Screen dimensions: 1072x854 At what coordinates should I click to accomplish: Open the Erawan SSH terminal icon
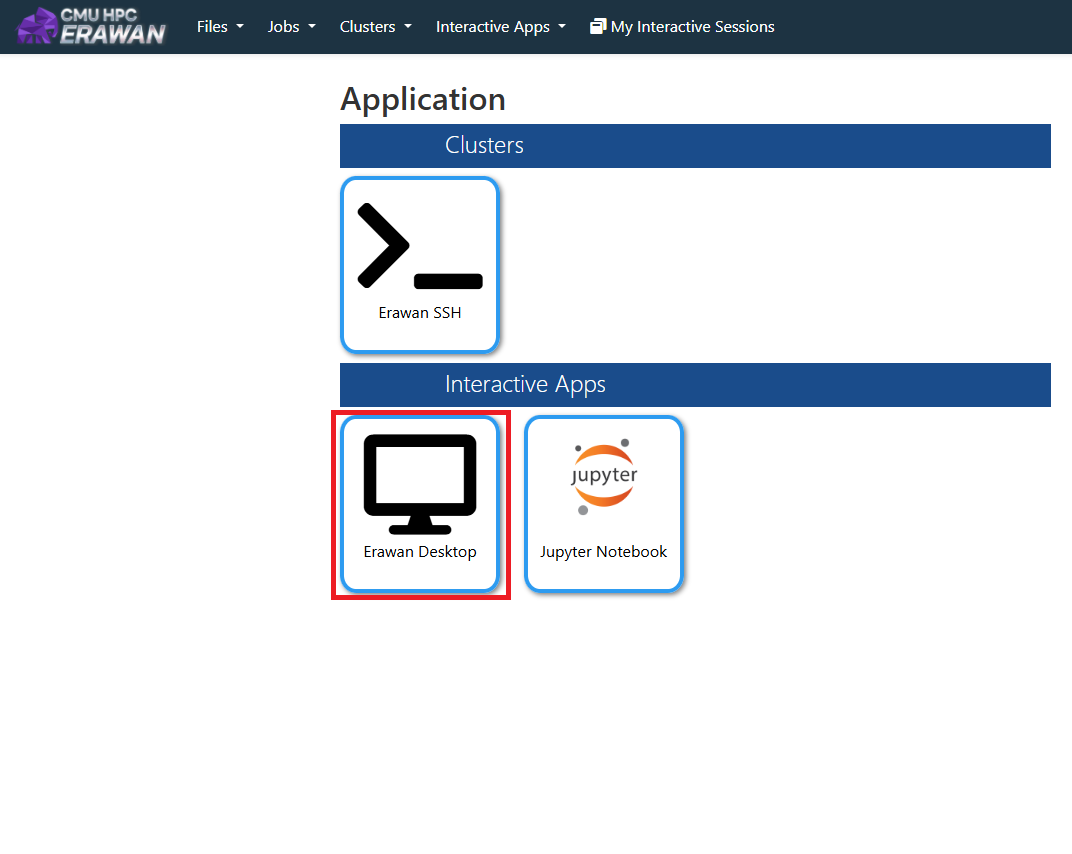[420, 246]
